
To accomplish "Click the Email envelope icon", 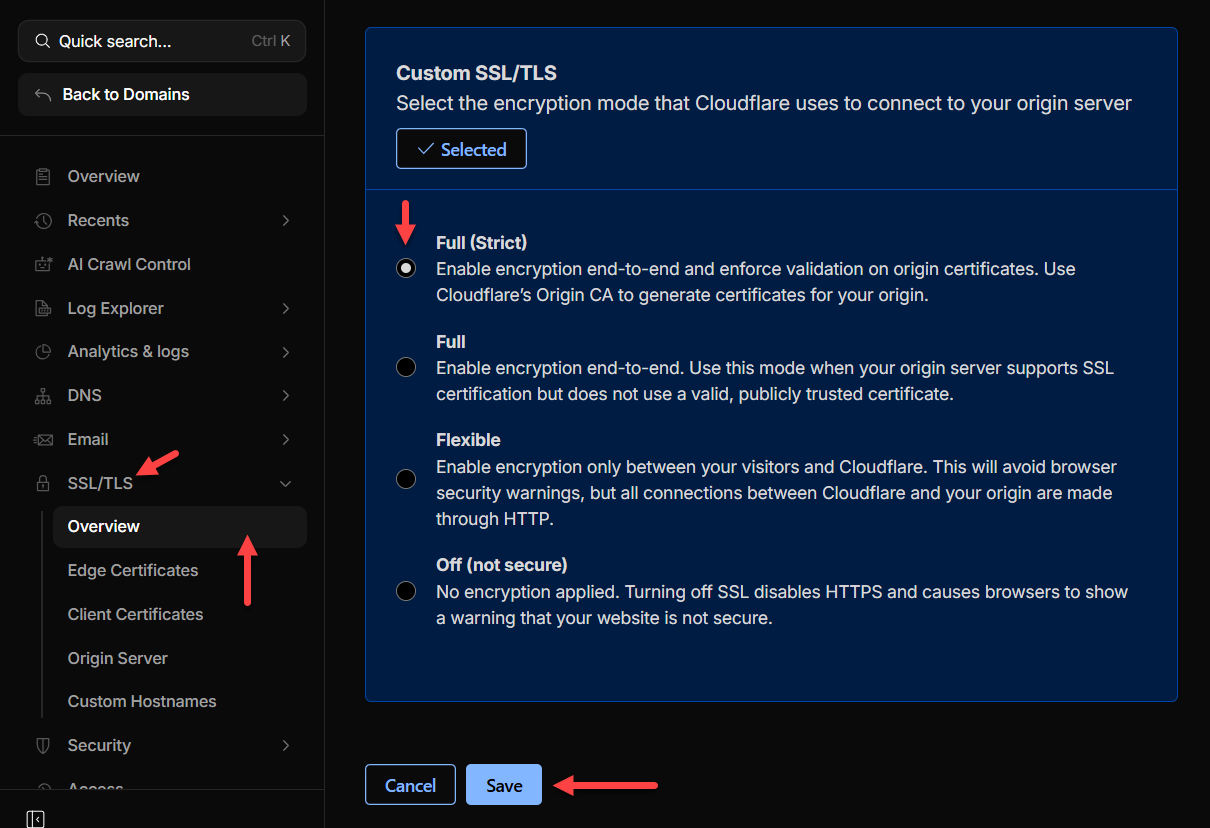I will [43, 440].
